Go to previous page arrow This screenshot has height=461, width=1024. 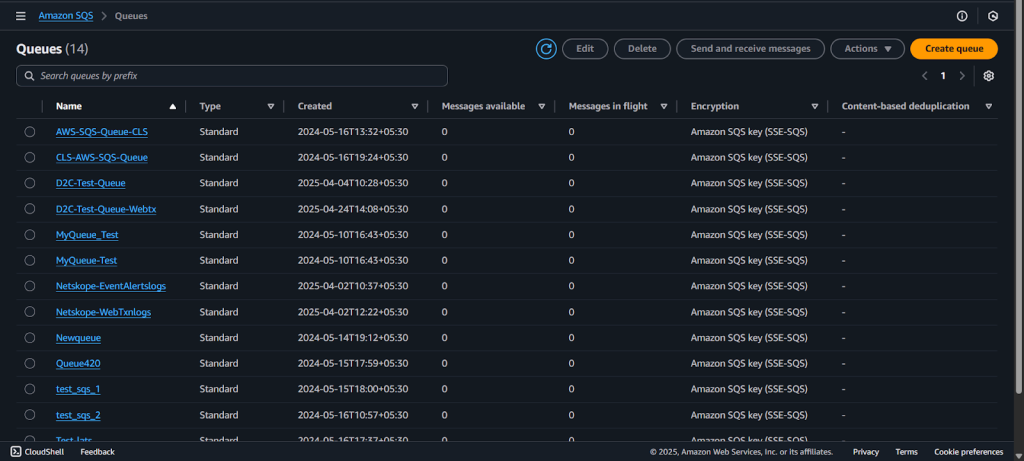click(925, 76)
